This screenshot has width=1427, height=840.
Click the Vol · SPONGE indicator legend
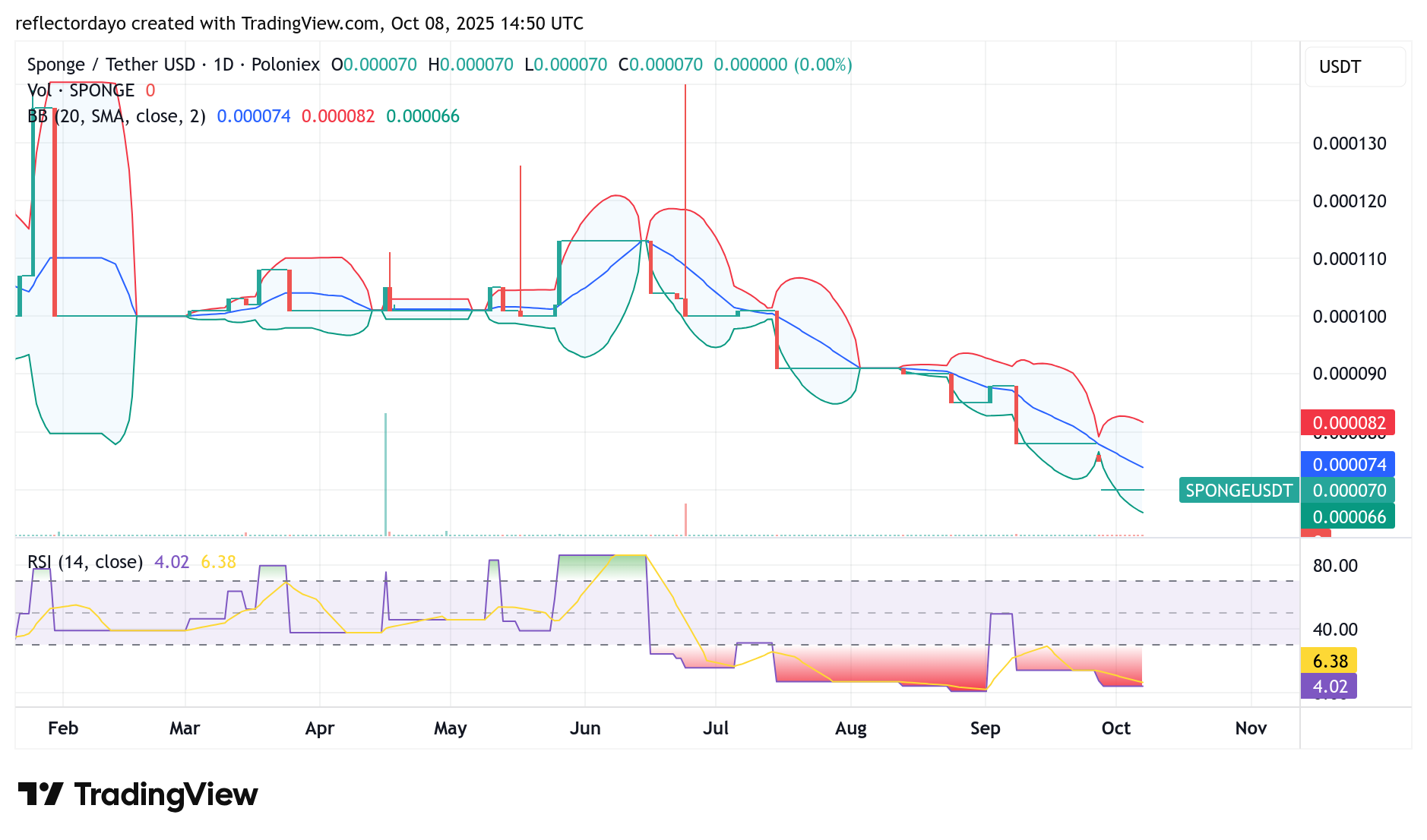tap(81, 90)
